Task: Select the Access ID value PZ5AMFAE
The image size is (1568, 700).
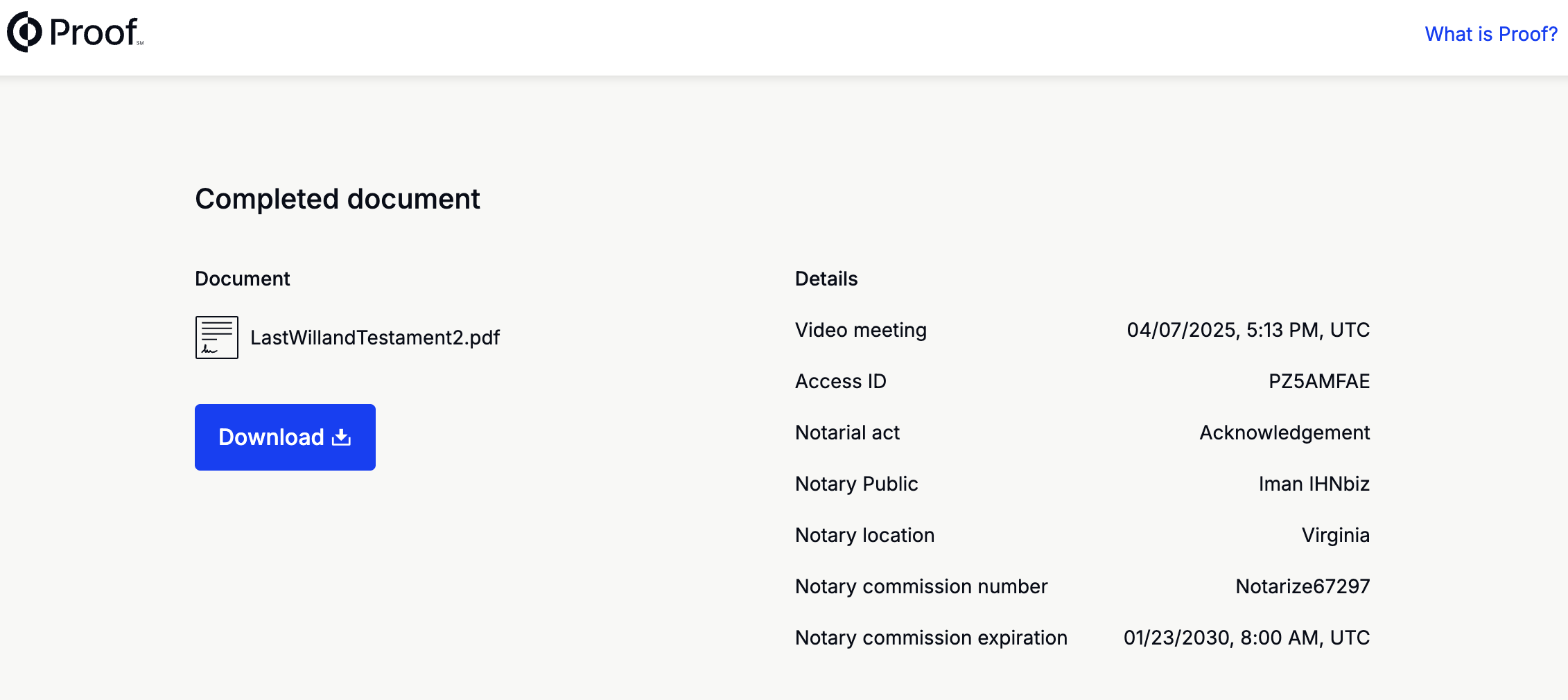Action: pyautogui.click(x=1318, y=381)
